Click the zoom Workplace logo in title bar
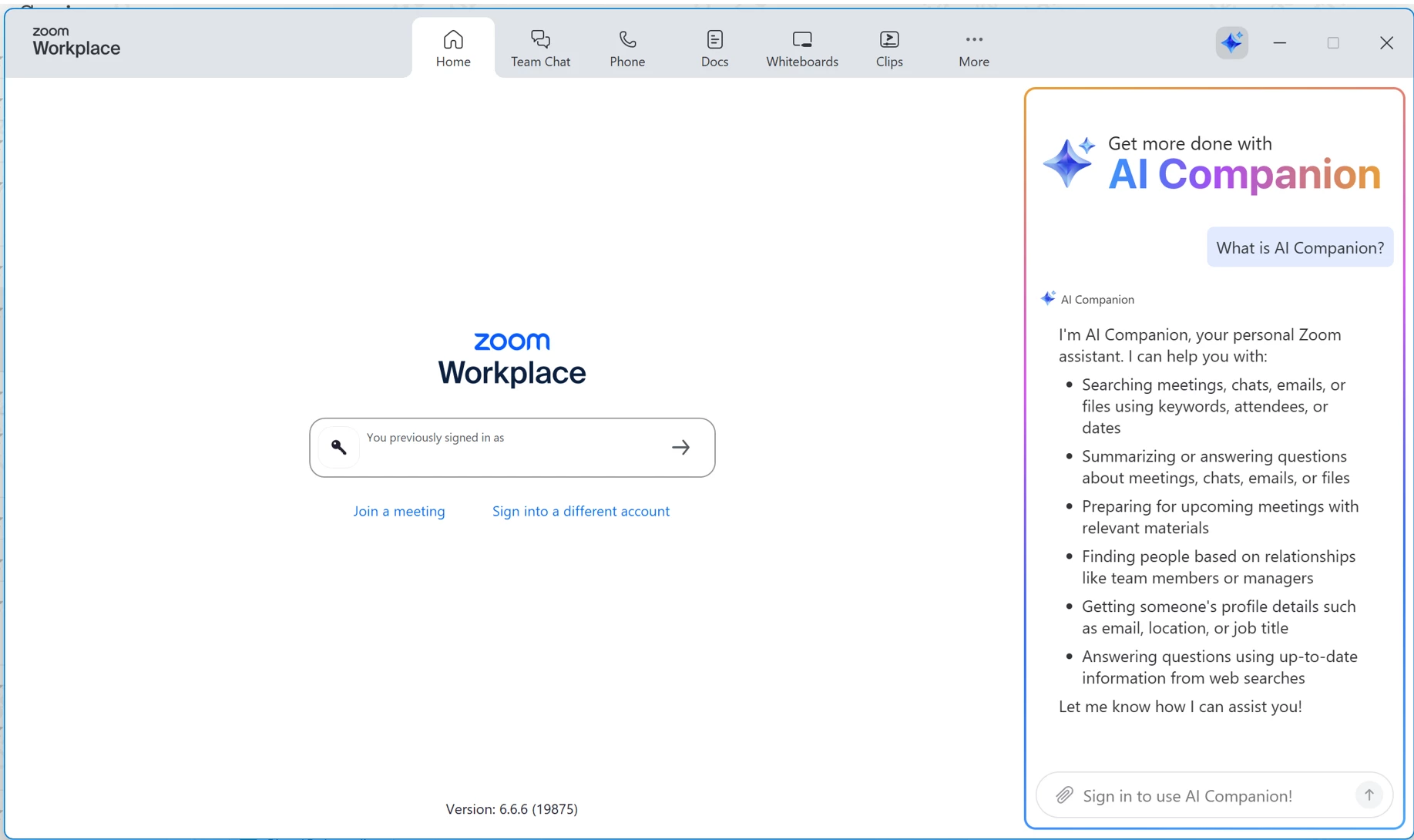Image resolution: width=1414 pixels, height=840 pixels. click(76, 42)
